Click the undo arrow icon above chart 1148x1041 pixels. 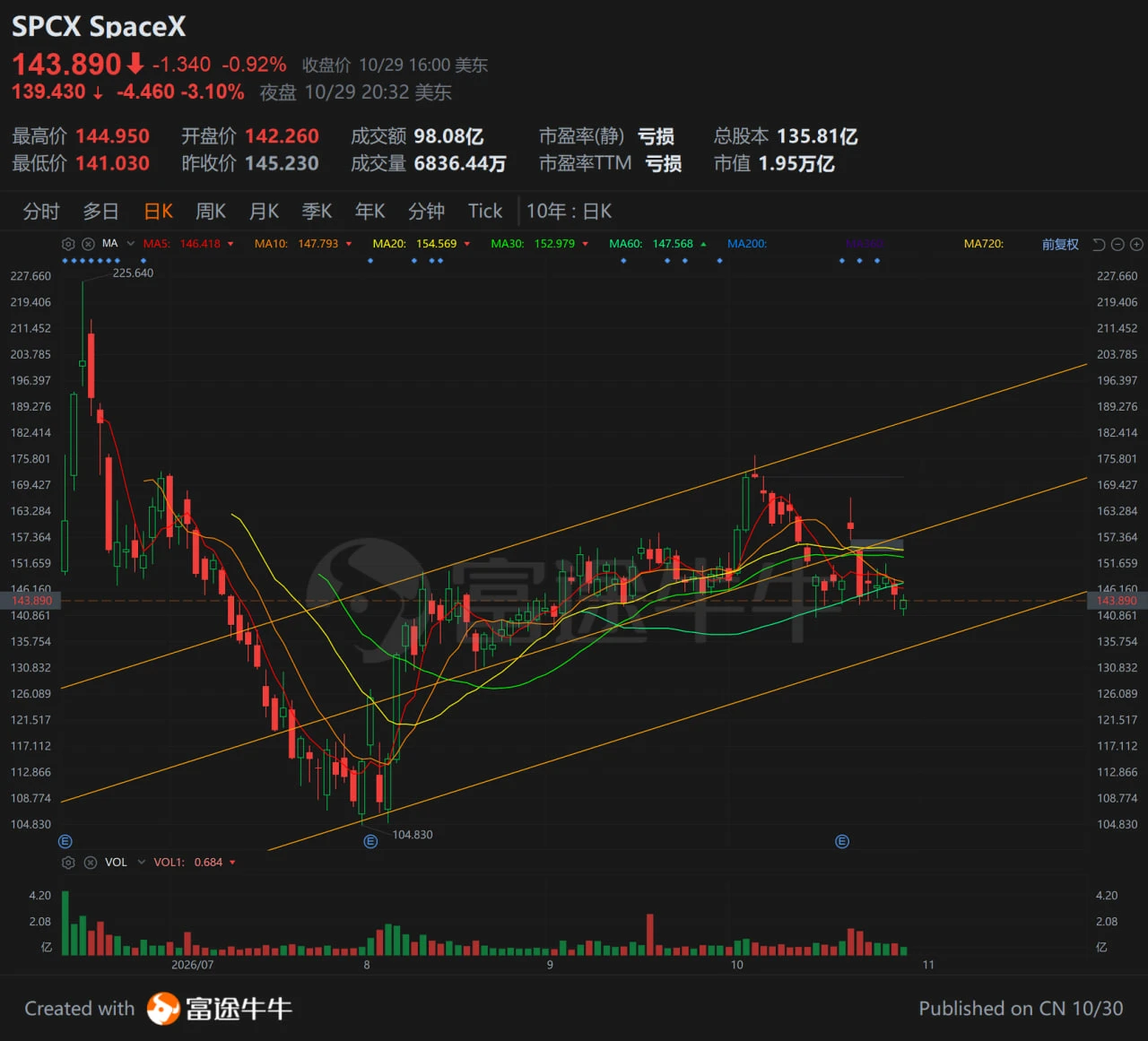coord(1099,244)
